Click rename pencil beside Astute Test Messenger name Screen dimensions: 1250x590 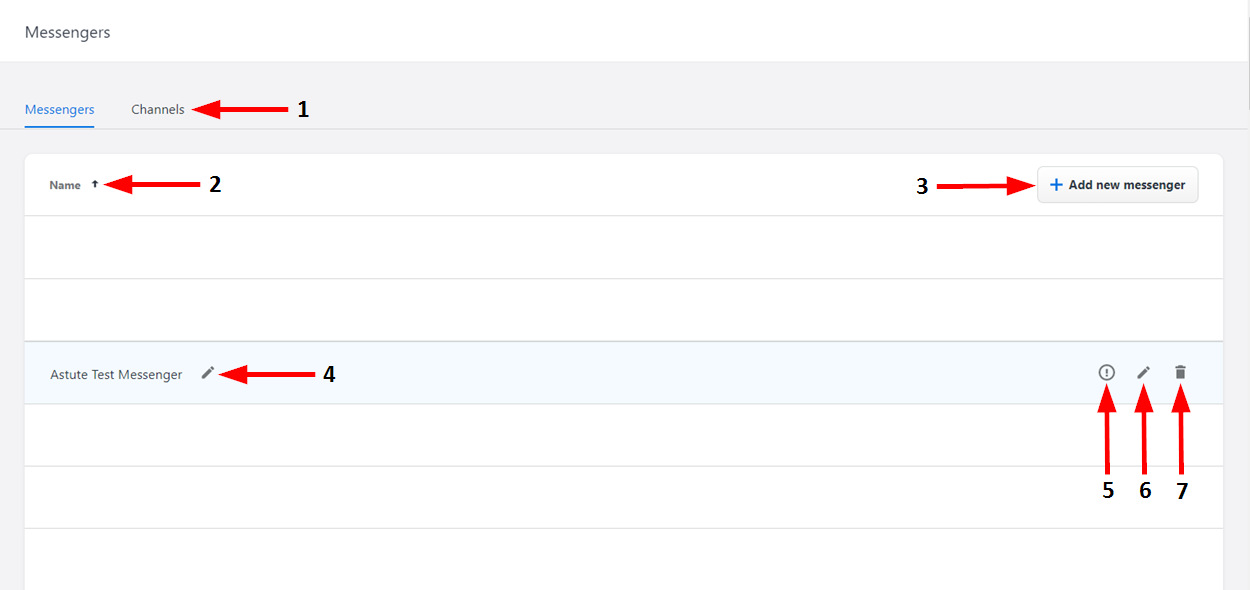[x=207, y=373]
